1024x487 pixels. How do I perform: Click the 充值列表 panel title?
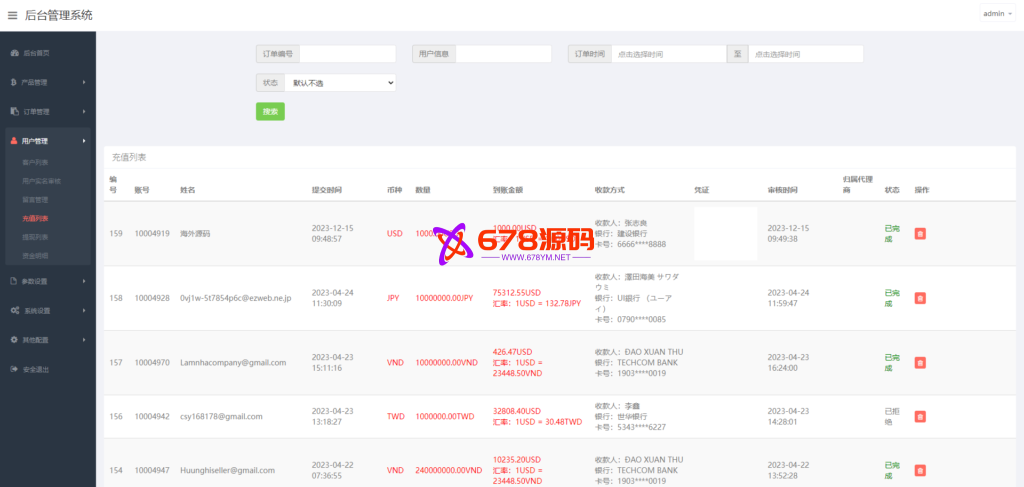pos(129,157)
